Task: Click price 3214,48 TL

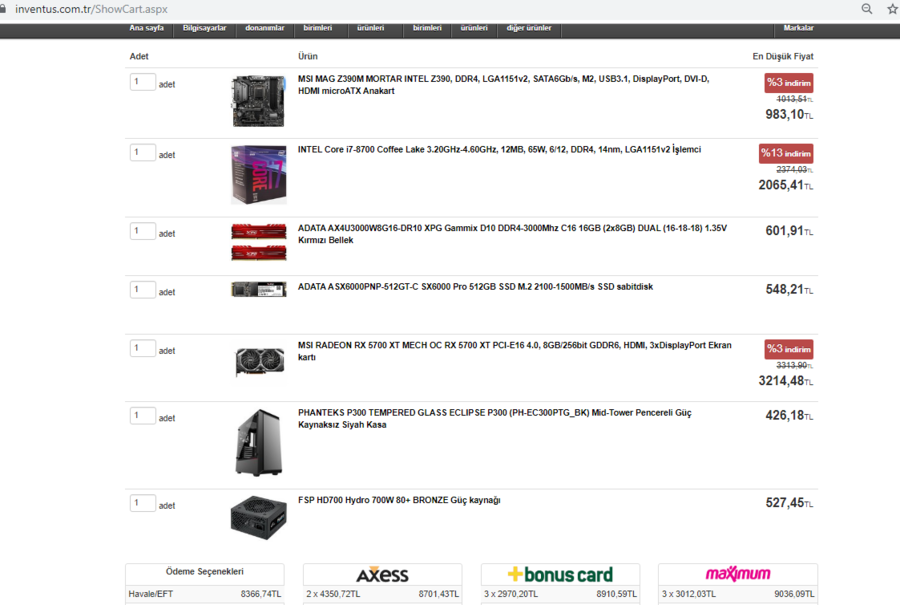Action: (786, 381)
